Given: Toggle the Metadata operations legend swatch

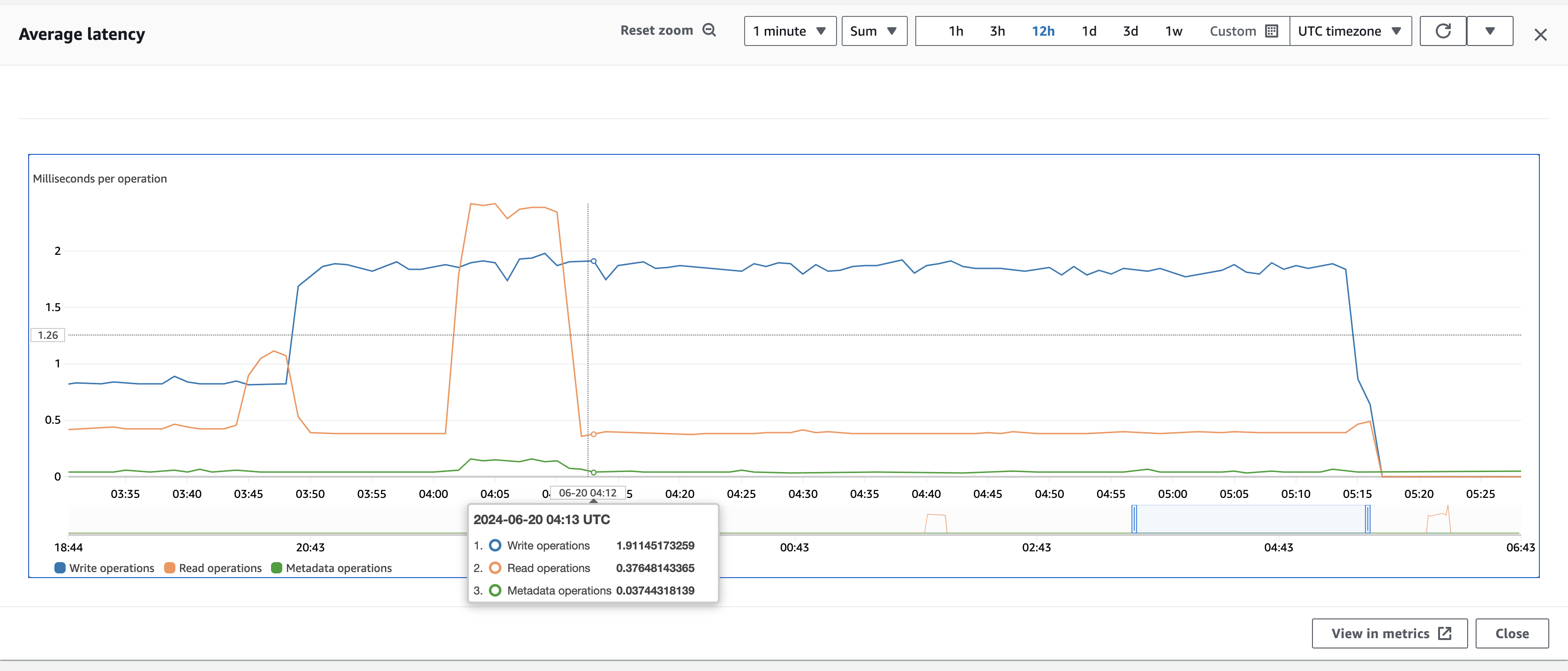Looking at the screenshot, I should 276,567.
